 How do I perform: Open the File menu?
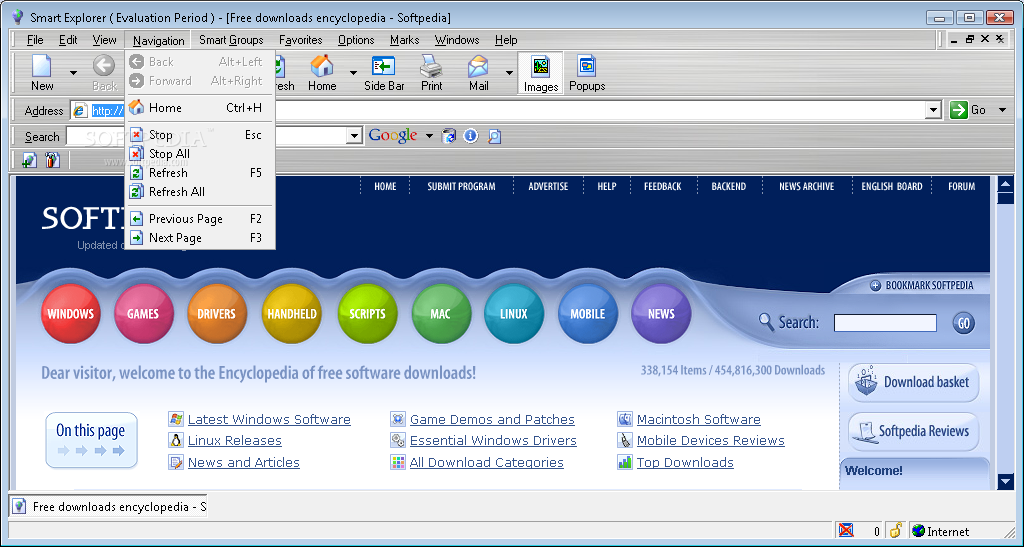35,40
